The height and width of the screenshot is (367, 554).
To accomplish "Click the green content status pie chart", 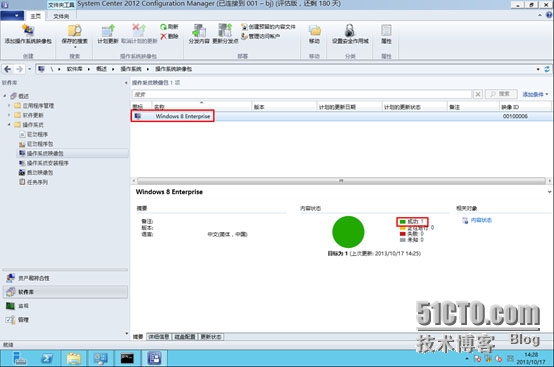I will [x=348, y=232].
